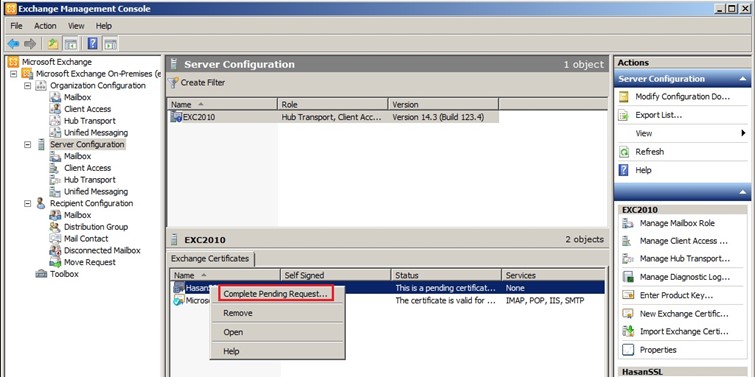Select Client Access under Server Configuration
This screenshot has height=377, width=755.
(87, 168)
